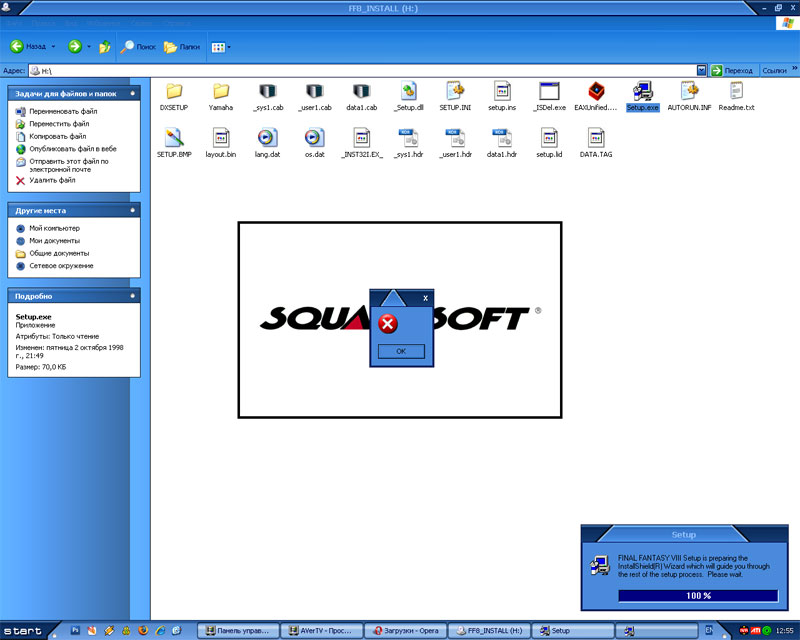Click the Setup progress bar at 100%
This screenshot has width=800, height=640.
698,596
